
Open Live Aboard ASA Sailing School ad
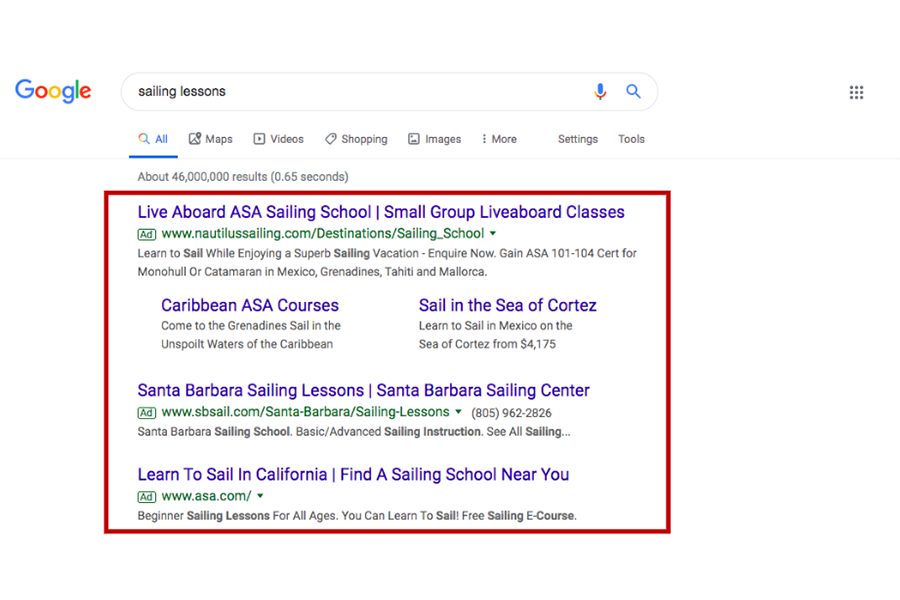[x=381, y=212]
